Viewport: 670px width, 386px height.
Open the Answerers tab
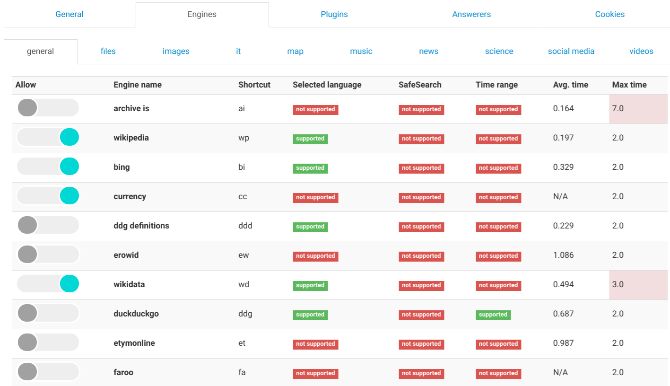[x=471, y=14]
